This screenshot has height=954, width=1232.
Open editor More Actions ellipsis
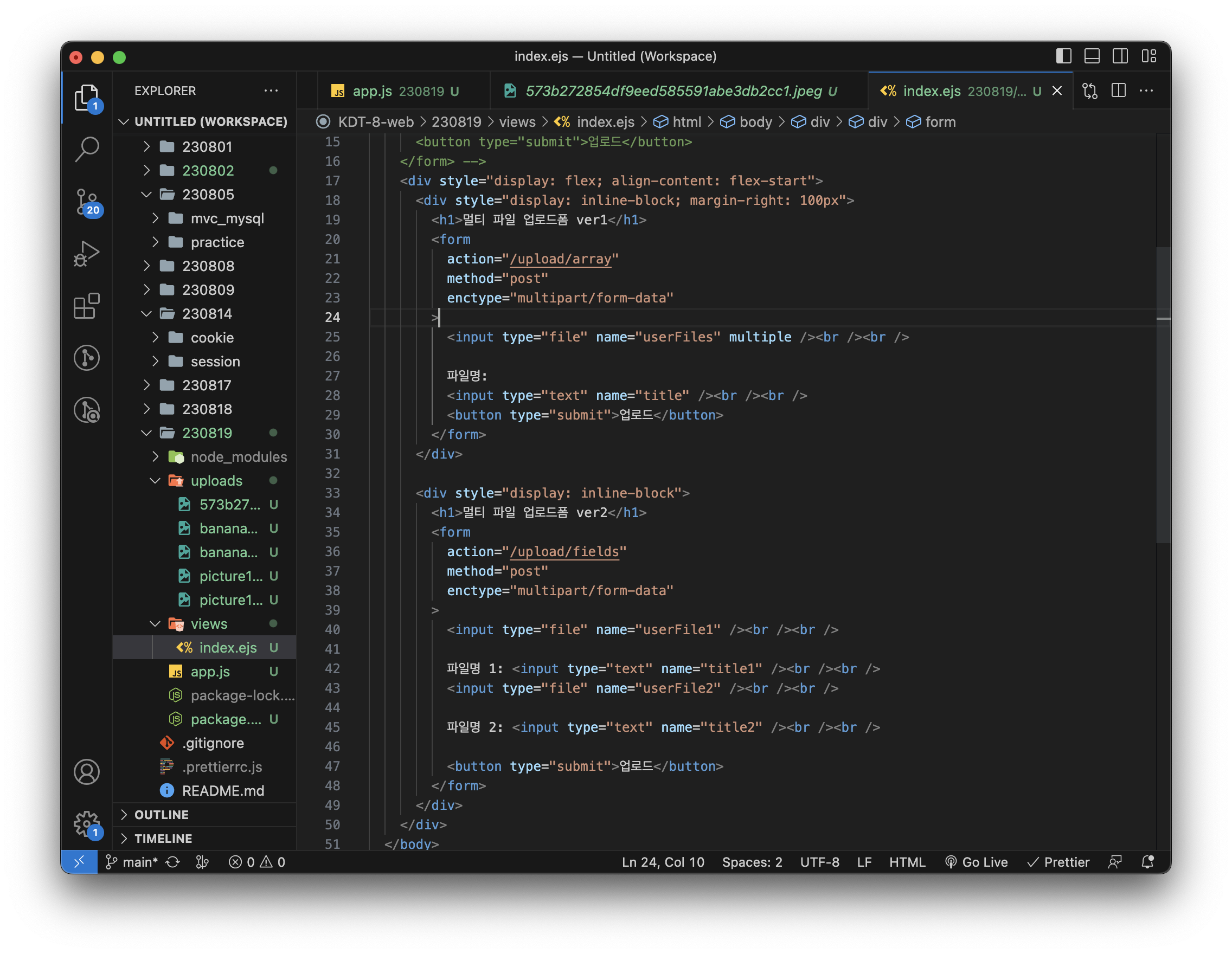(x=1146, y=91)
